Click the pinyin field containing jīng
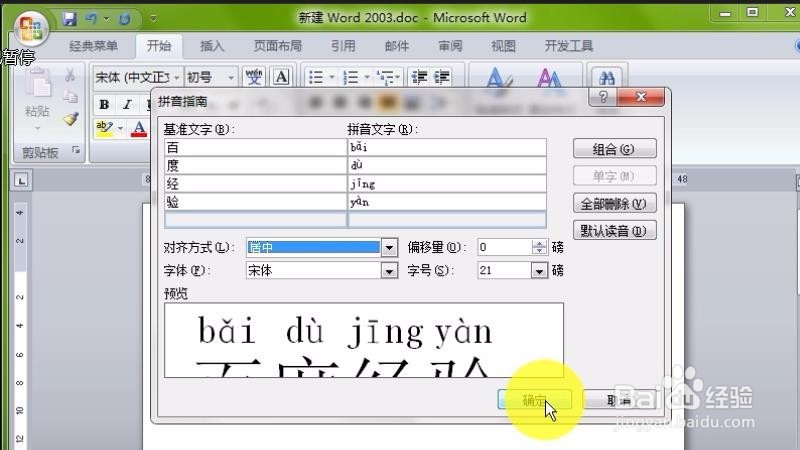Image resolution: width=800 pixels, height=450 pixels. (x=447, y=184)
